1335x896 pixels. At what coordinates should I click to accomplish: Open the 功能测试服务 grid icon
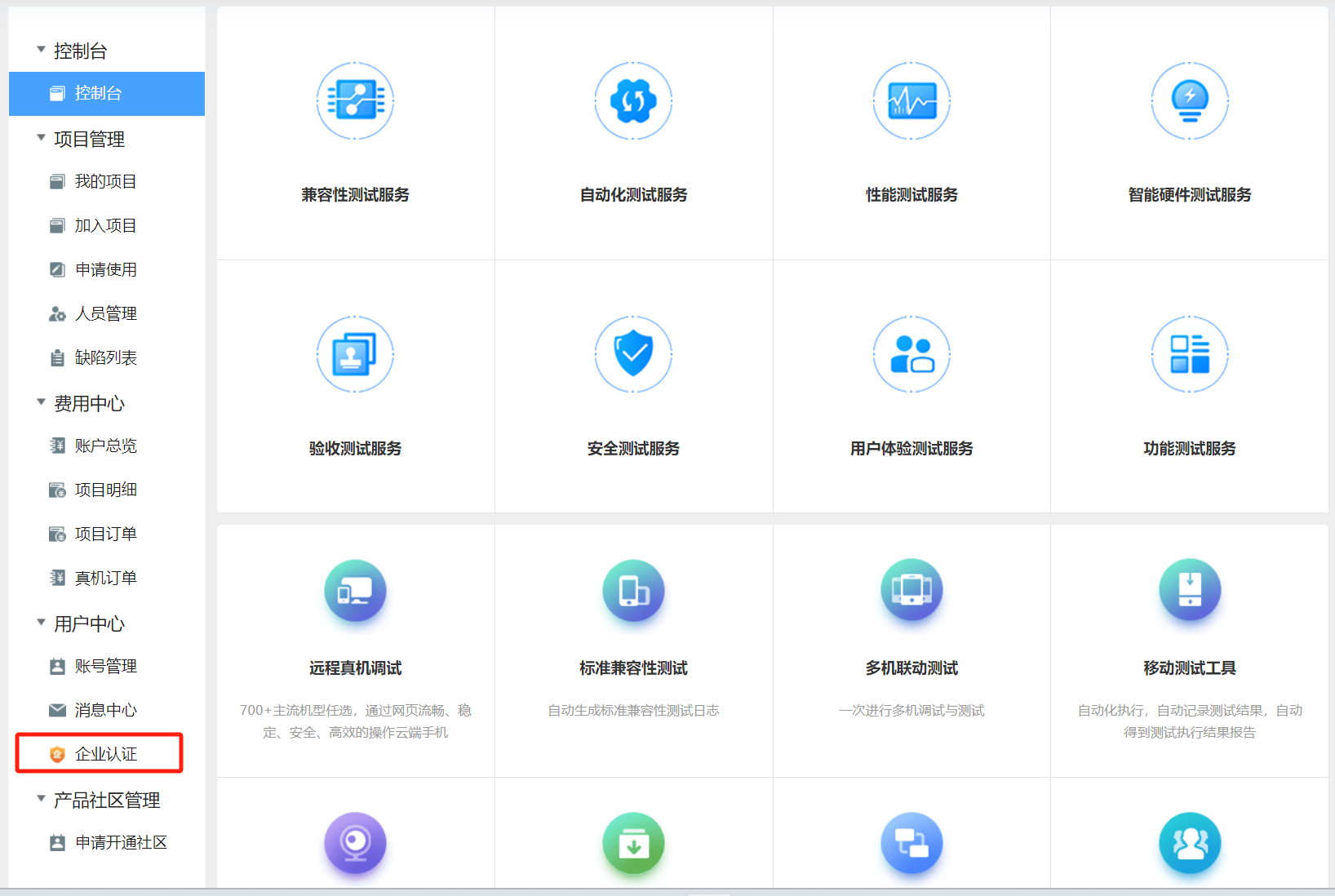pos(1190,355)
